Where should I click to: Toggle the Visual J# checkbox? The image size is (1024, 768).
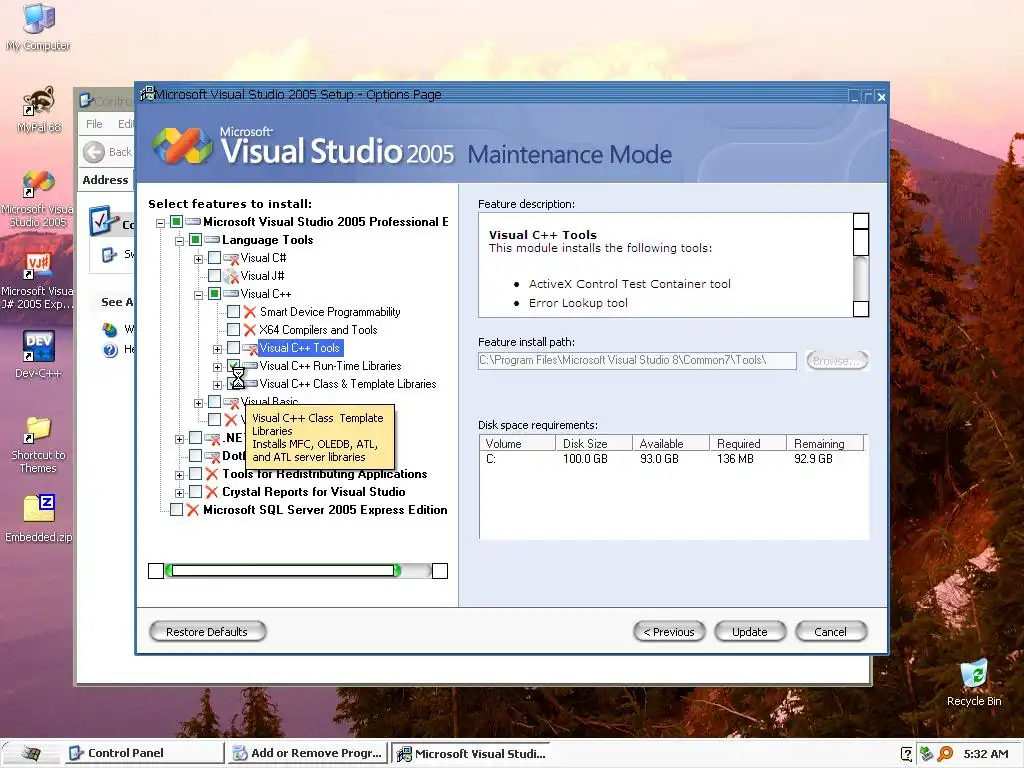214,276
